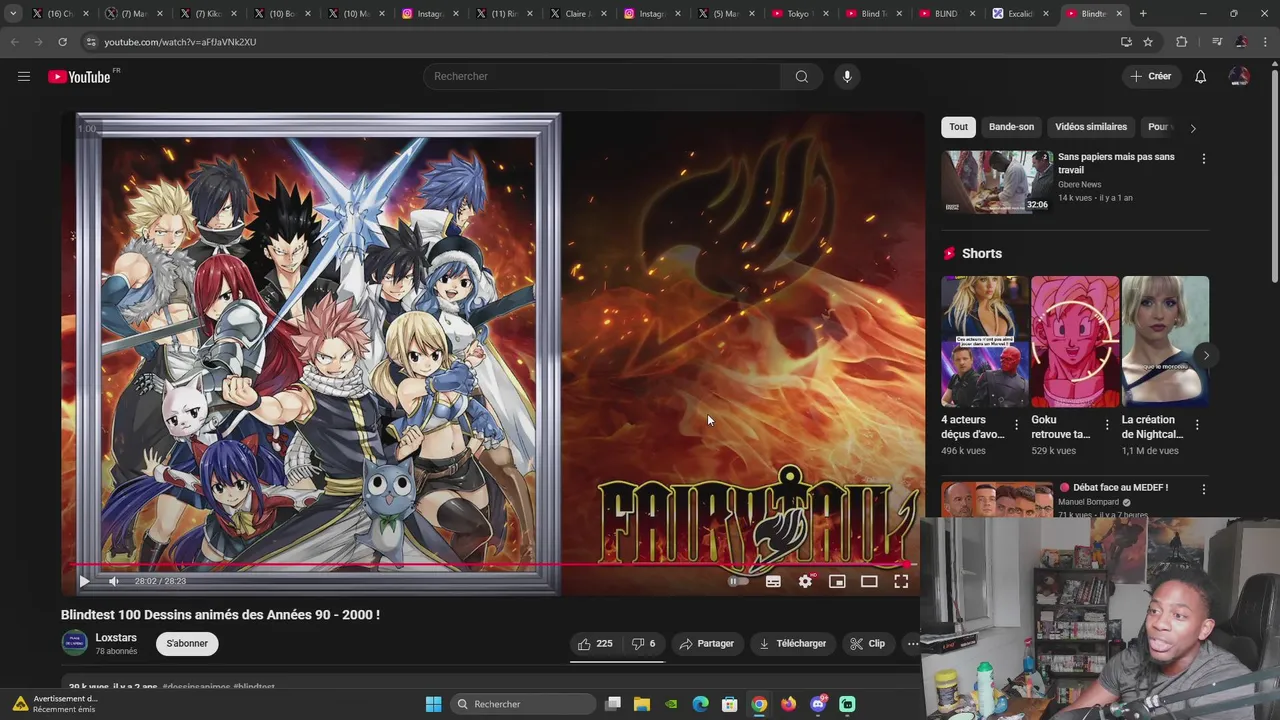
Task: Open the '4 acteurs déçus' short
Action: click(x=984, y=341)
